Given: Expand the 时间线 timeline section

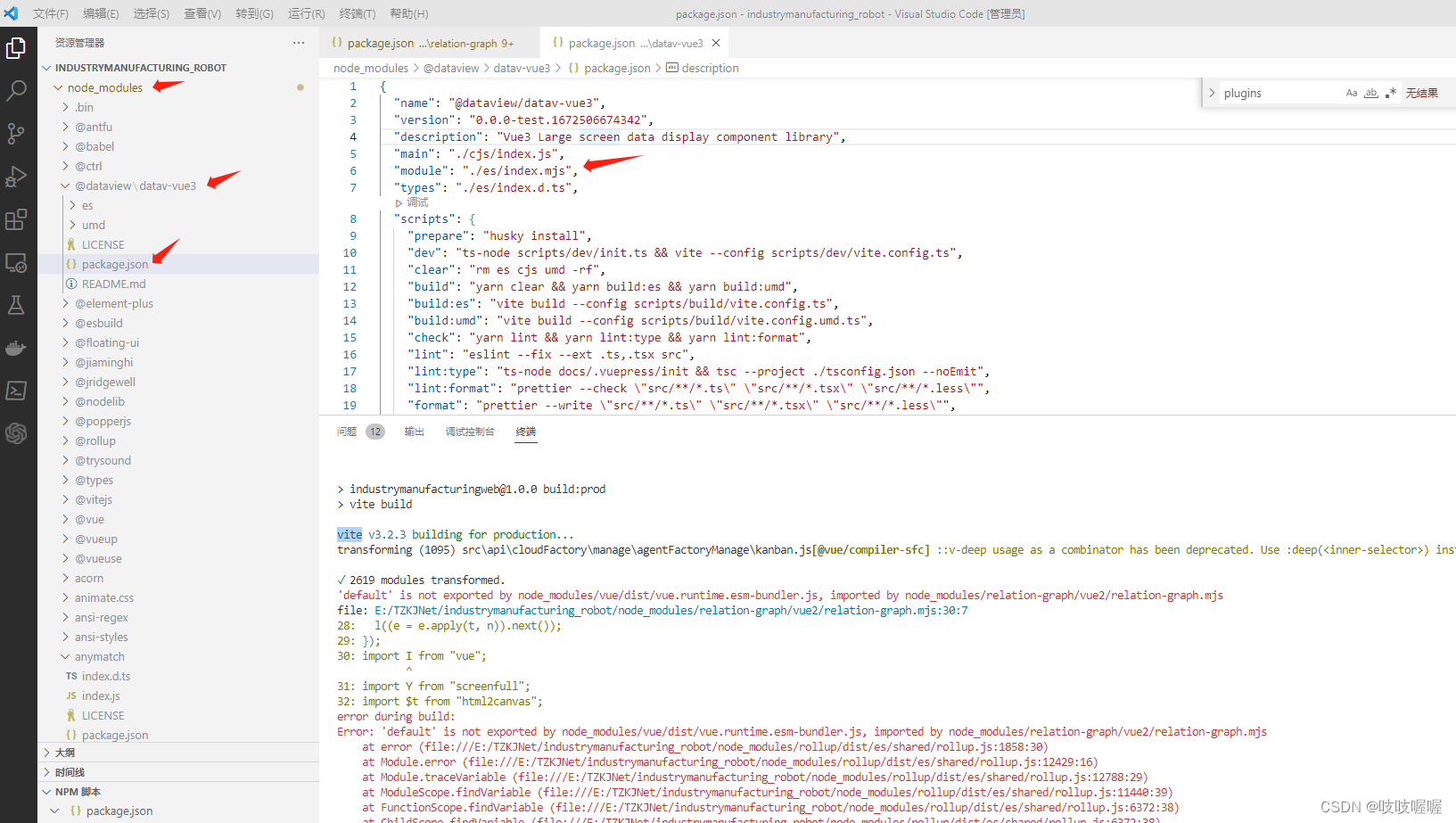Looking at the screenshot, I should (70, 772).
